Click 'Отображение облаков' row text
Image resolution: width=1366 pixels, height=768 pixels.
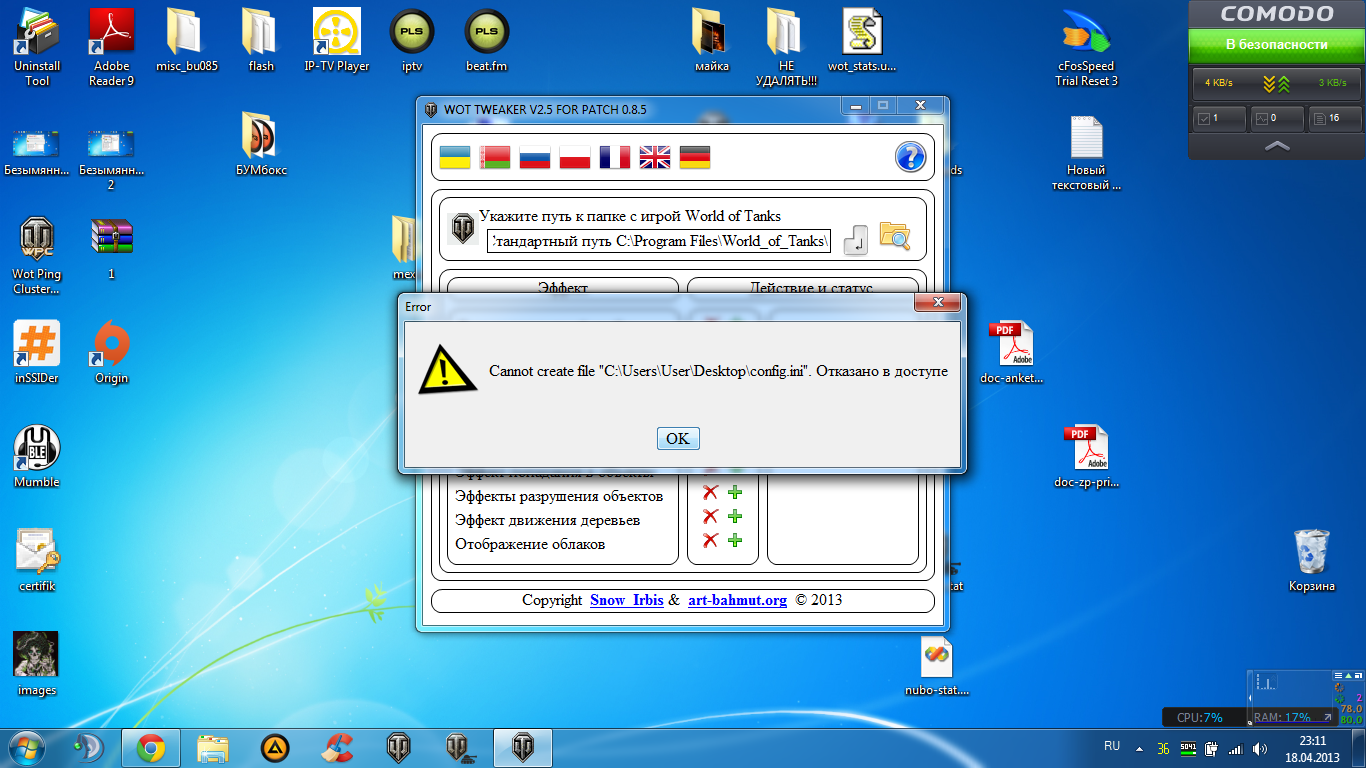(x=530, y=544)
